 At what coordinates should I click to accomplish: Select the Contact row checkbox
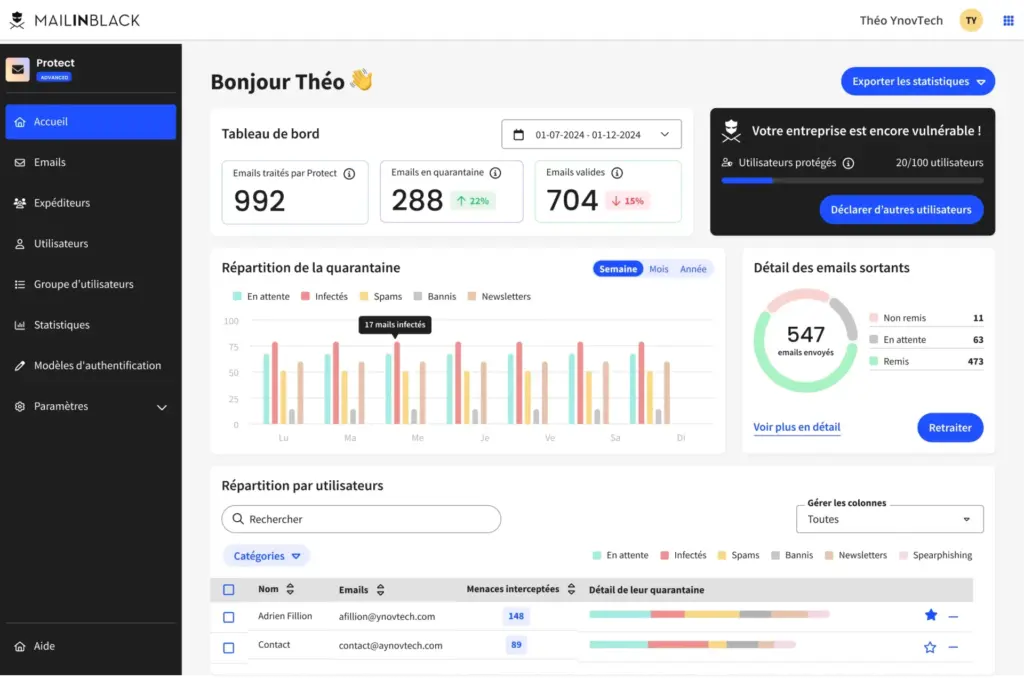[229, 647]
